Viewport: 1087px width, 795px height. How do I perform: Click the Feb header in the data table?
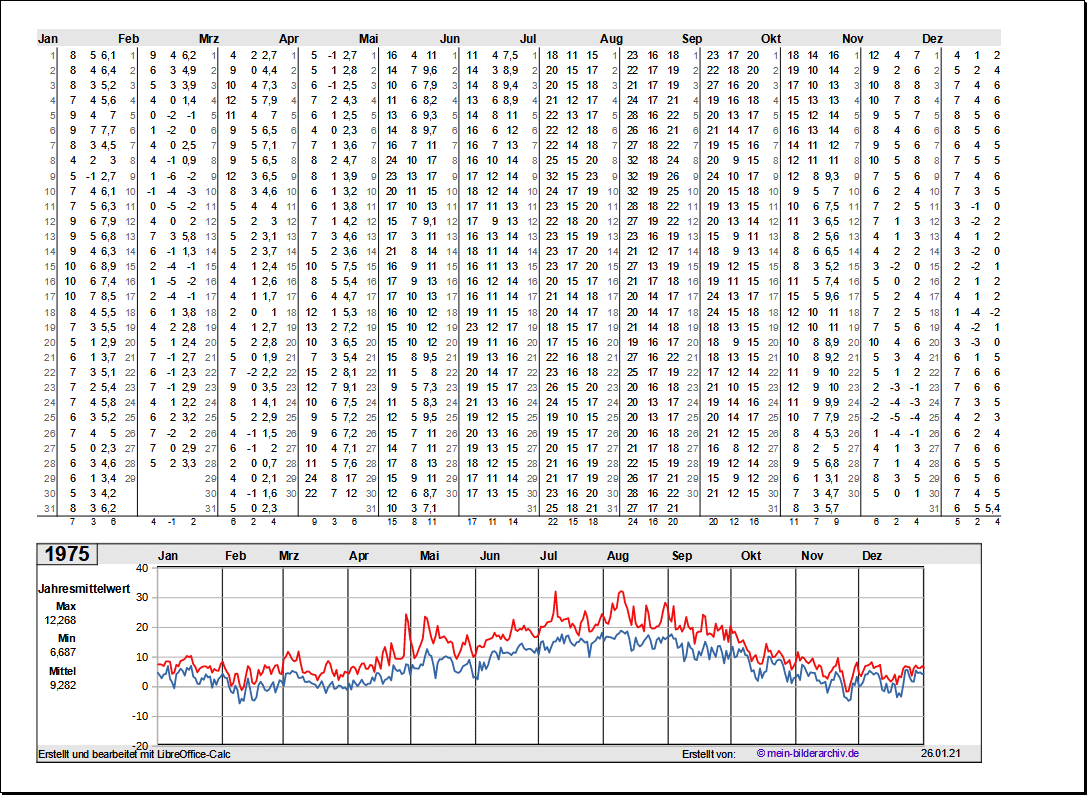[128, 39]
